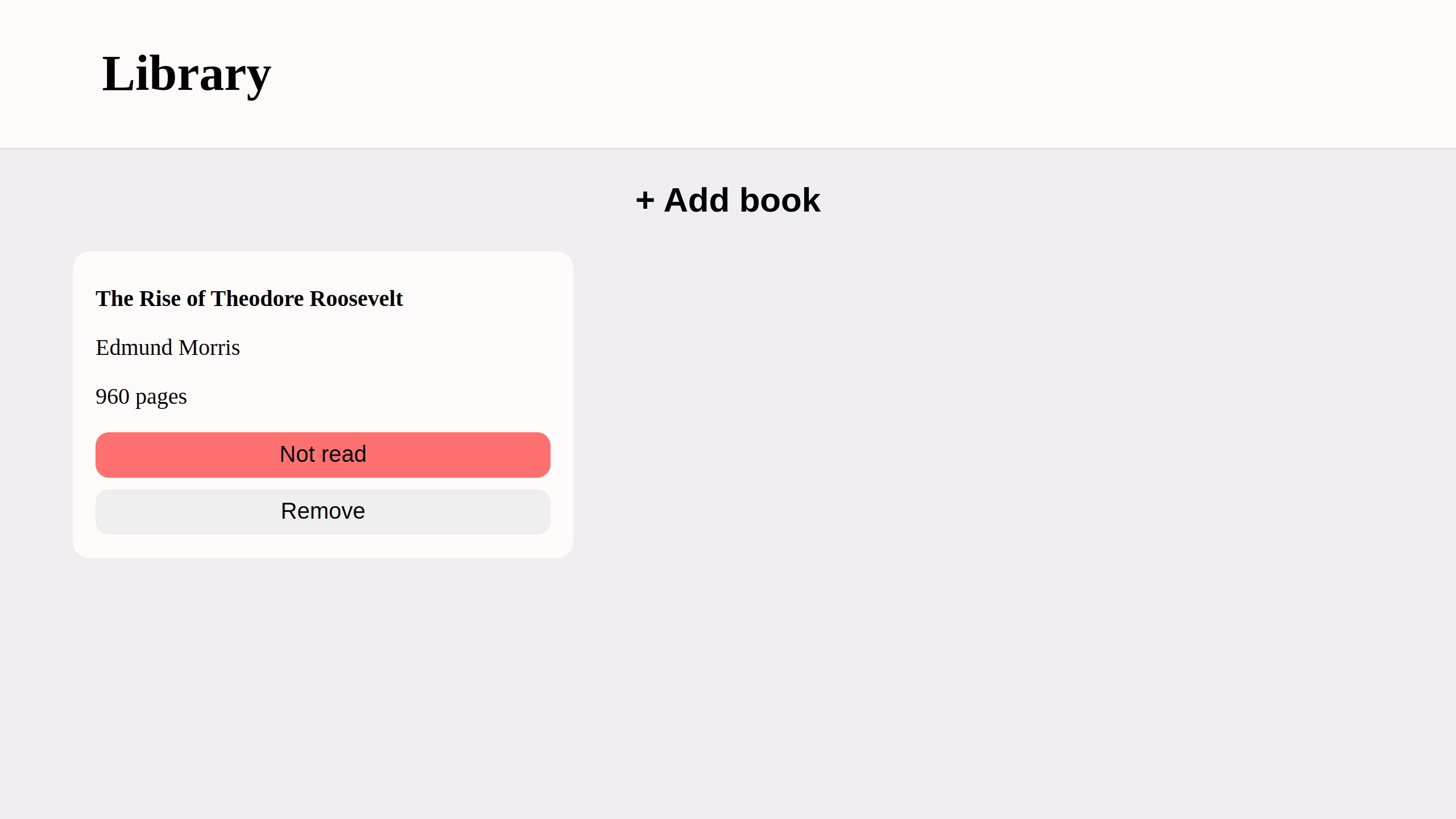Switch read status for Edmund Morris's book

coord(323,454)
